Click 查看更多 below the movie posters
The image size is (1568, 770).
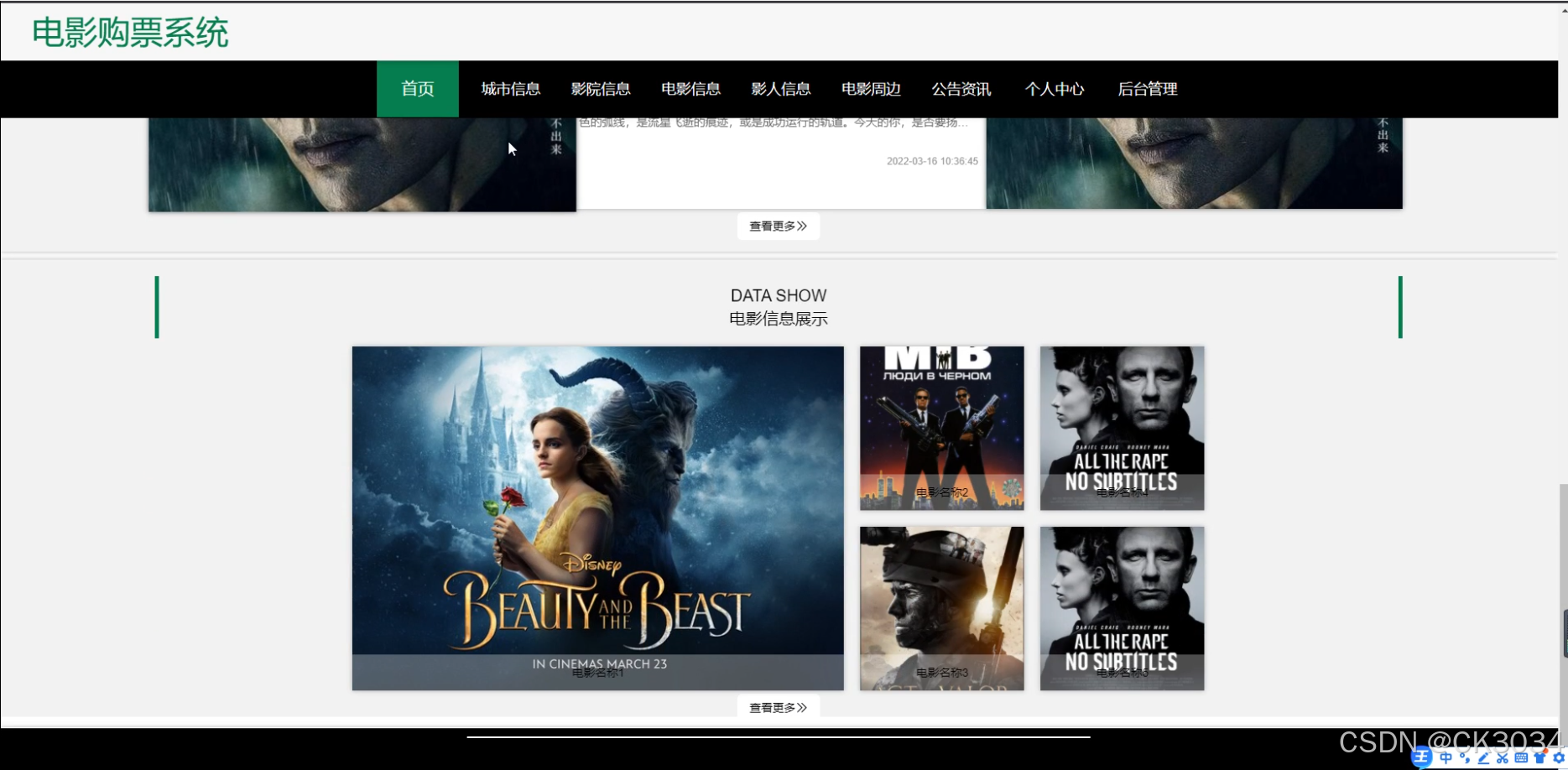[778, 708]
